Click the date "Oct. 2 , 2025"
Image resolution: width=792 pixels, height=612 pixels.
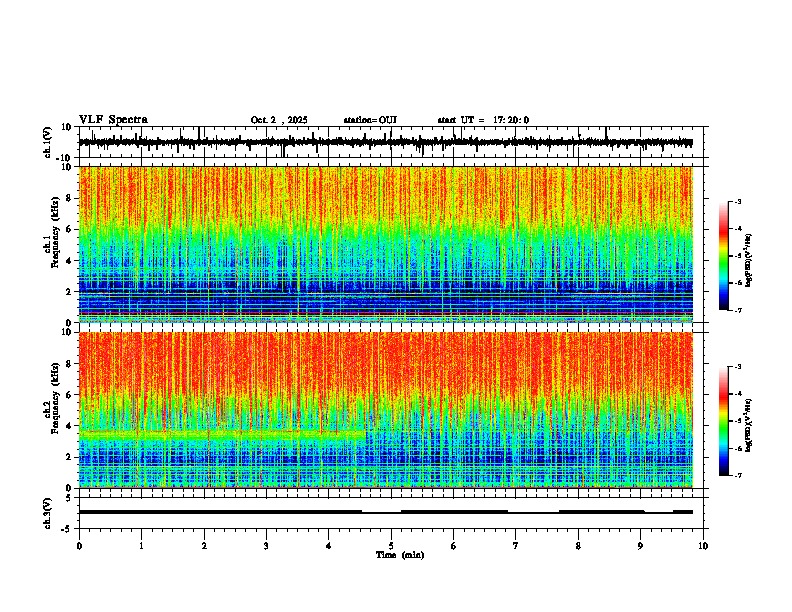point(279,120)
